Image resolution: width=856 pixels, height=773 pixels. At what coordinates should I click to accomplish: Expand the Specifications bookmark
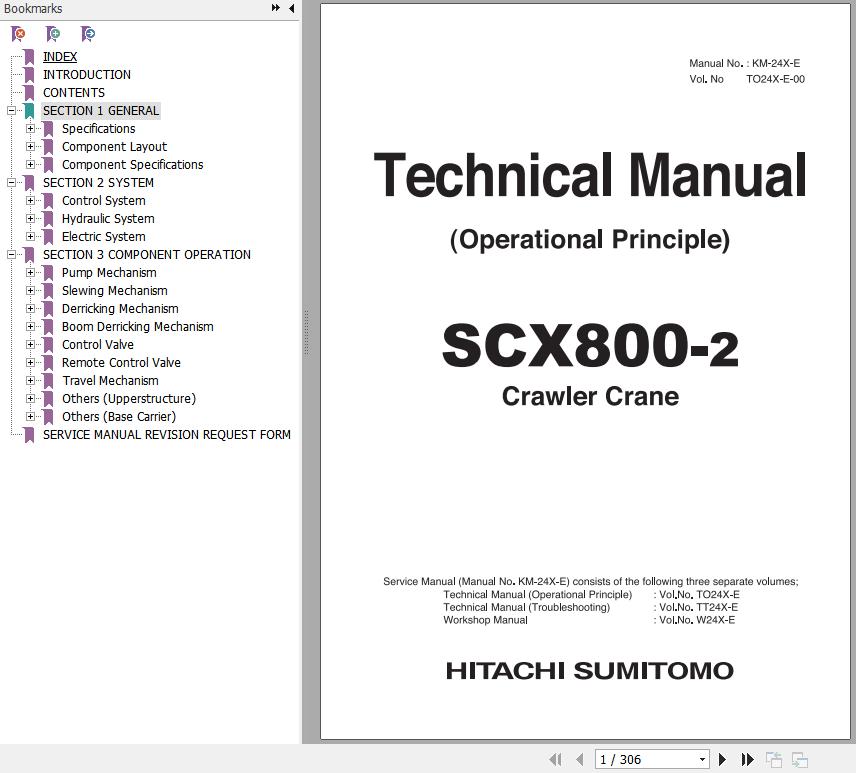click(31, 128)
